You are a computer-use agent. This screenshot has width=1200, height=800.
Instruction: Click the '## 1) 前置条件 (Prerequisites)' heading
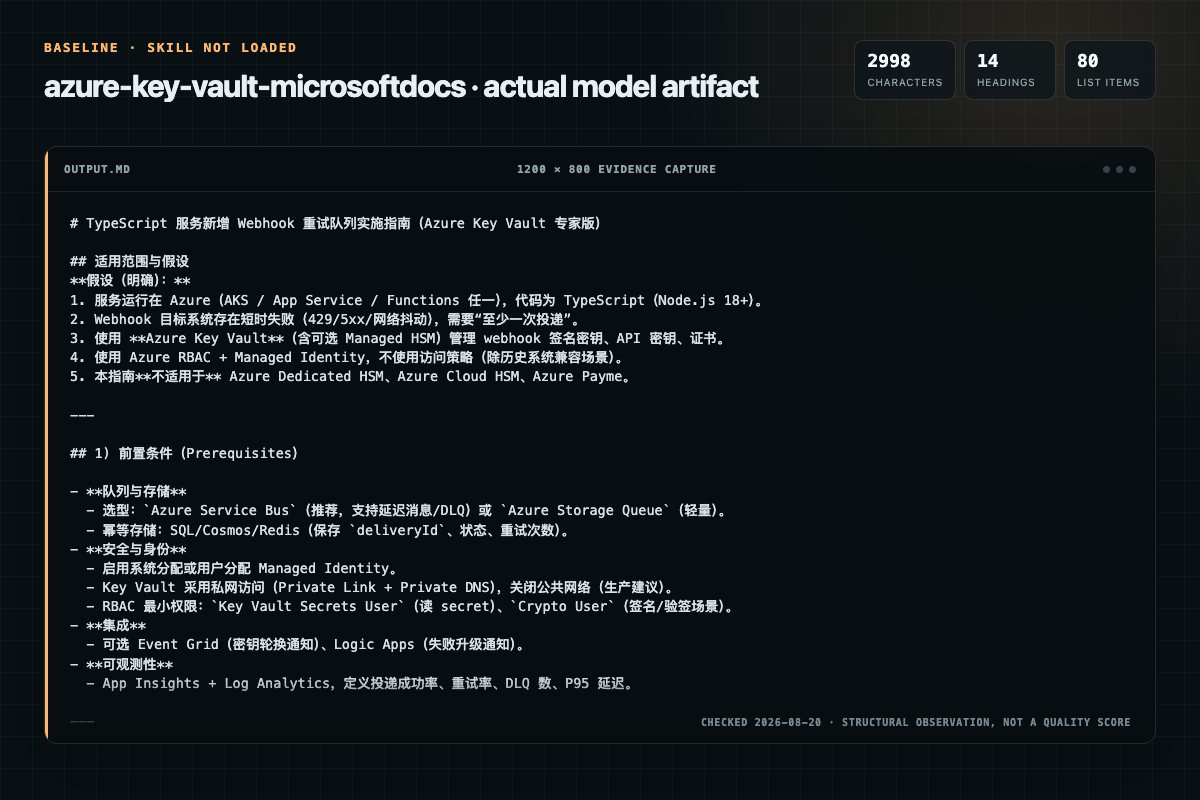(x=184, y=453)
